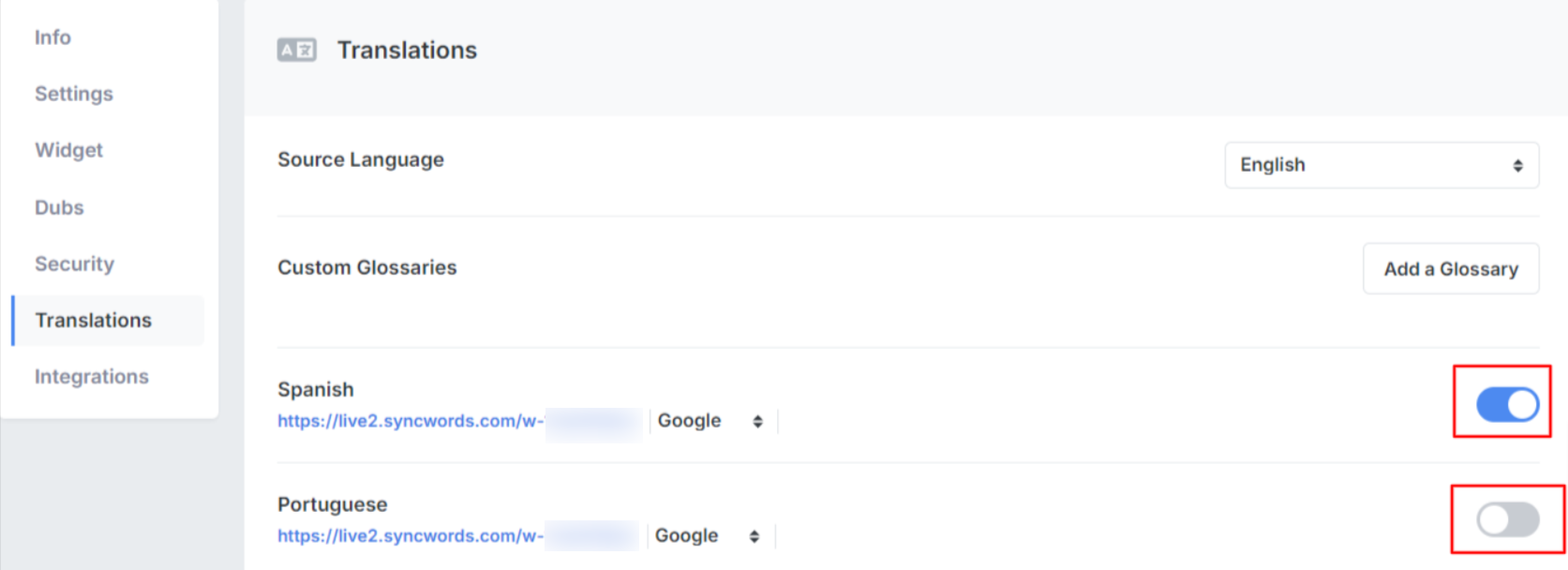The height and width of the screenshot is (570, 1568).
Task: Open the Spanish live2.syncwords.com link
Action: [411, 421]
